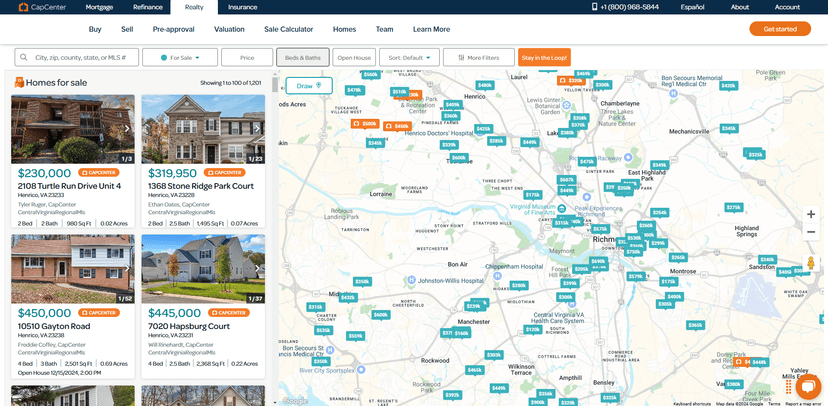Screen dimensions: 828x406
Task: Click CapCenter badge beside $319,950
Action: coord(224,173)
